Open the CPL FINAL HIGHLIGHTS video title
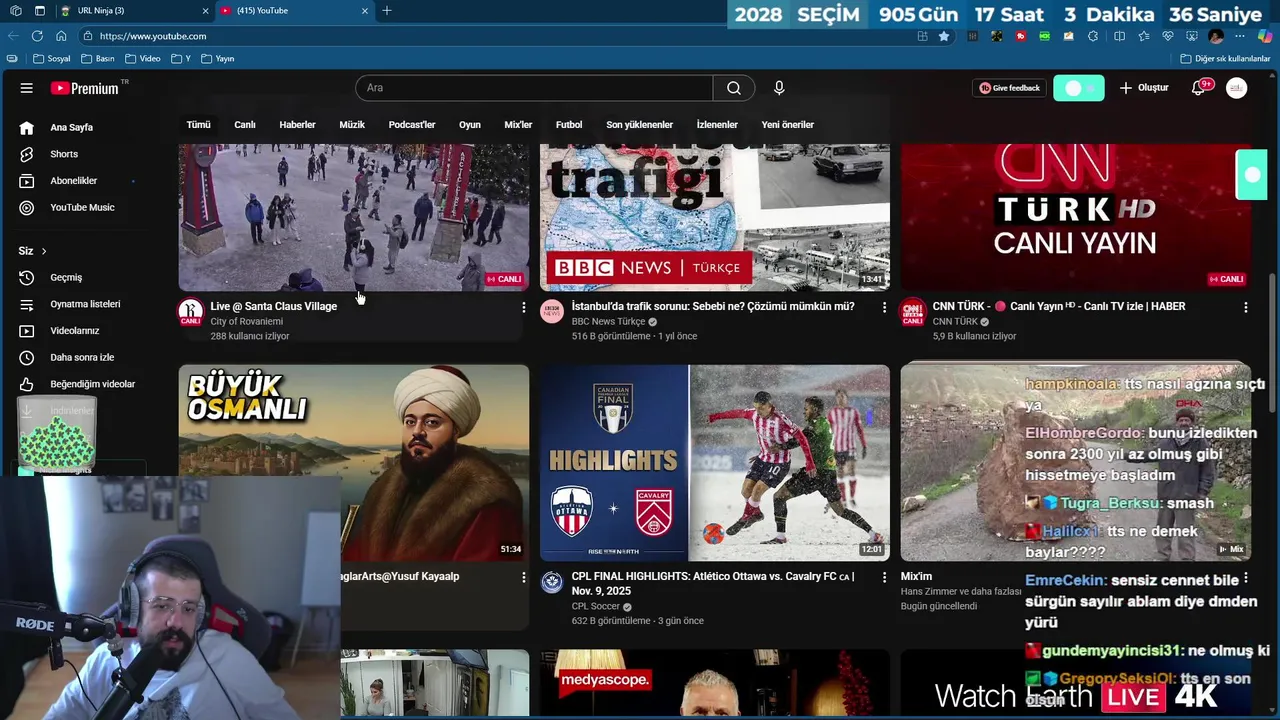 pos(713,584)
